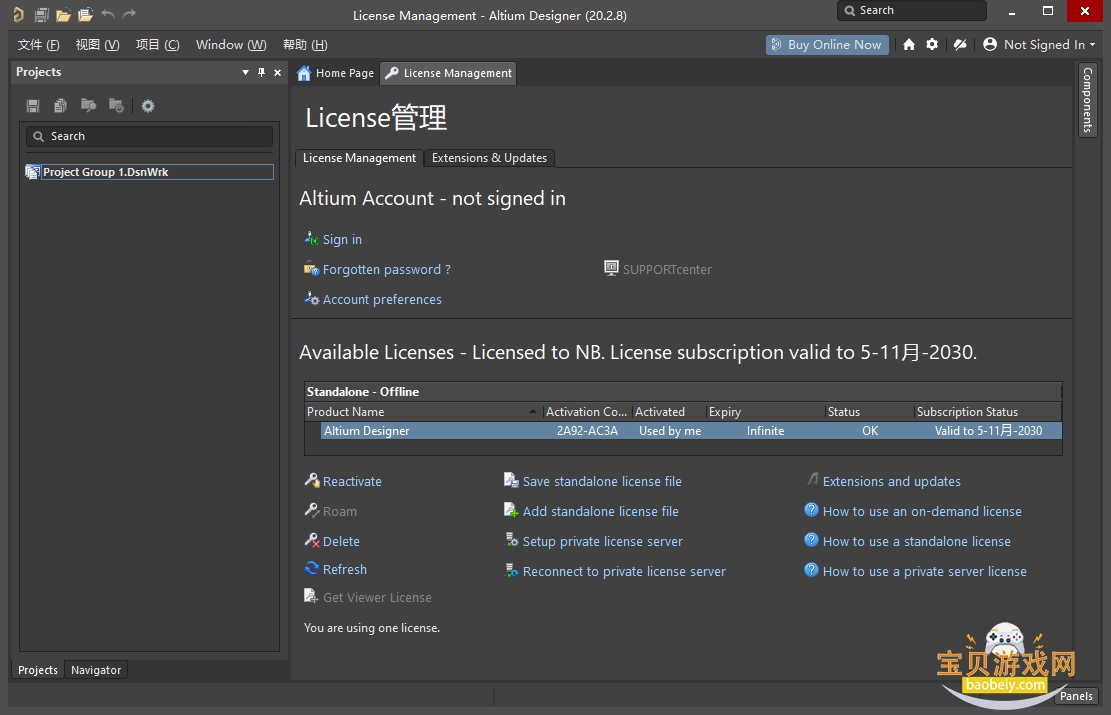Open How to use a private server license
This screenshot has height=715, width=1111.
point(924,571)
